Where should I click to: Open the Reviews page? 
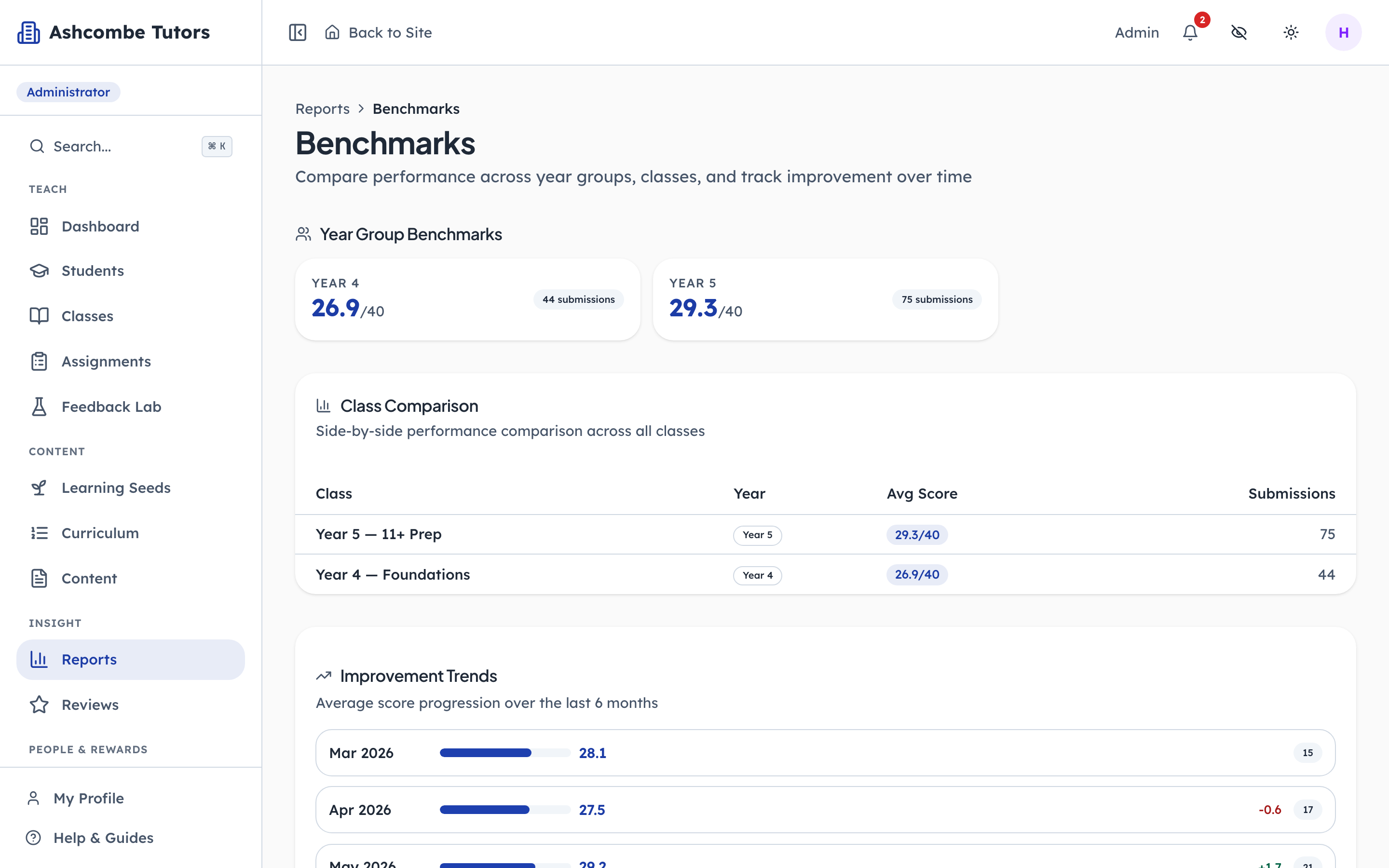[130, 705]
